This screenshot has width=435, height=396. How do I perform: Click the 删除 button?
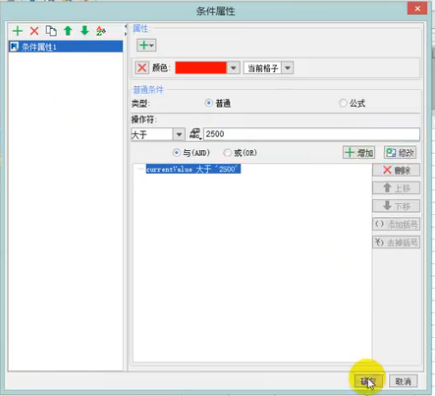coord(396,170)
